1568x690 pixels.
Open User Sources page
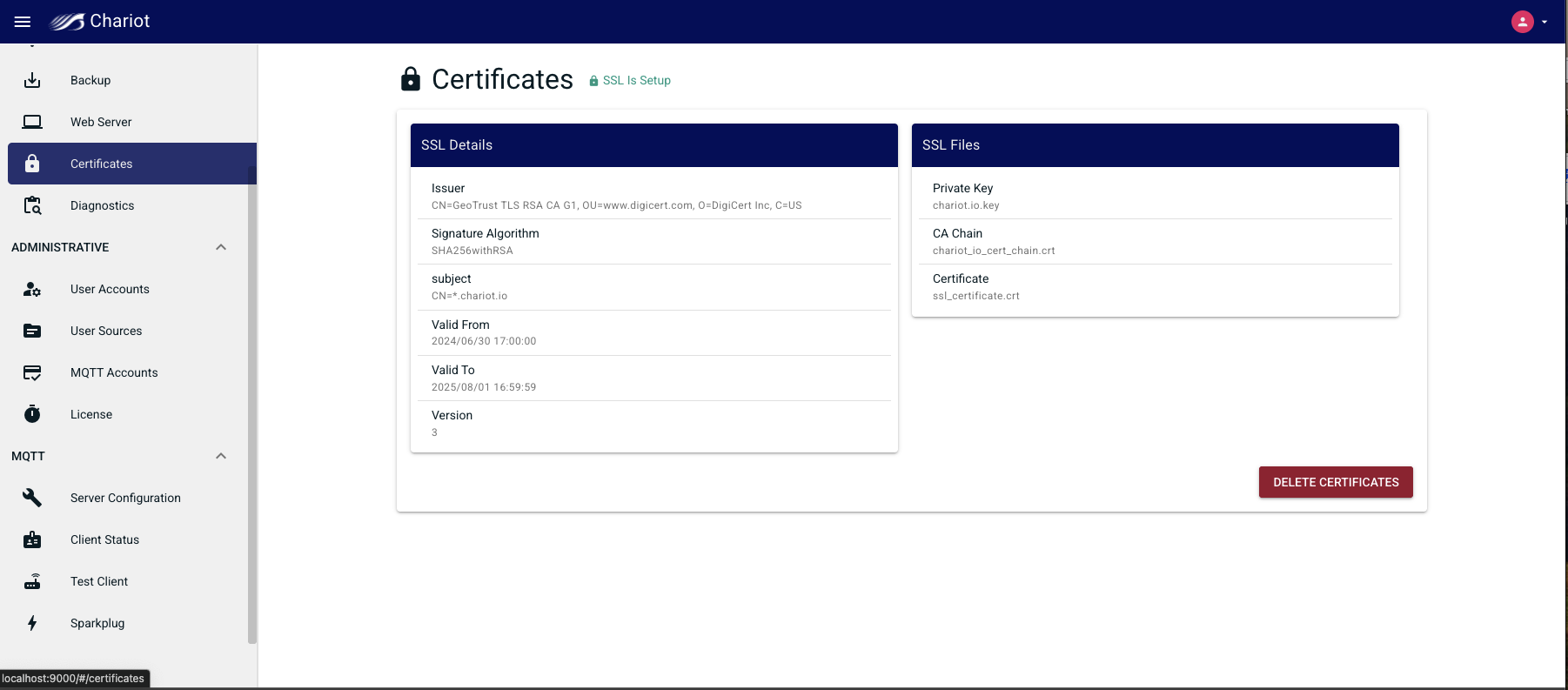[106, 331]
